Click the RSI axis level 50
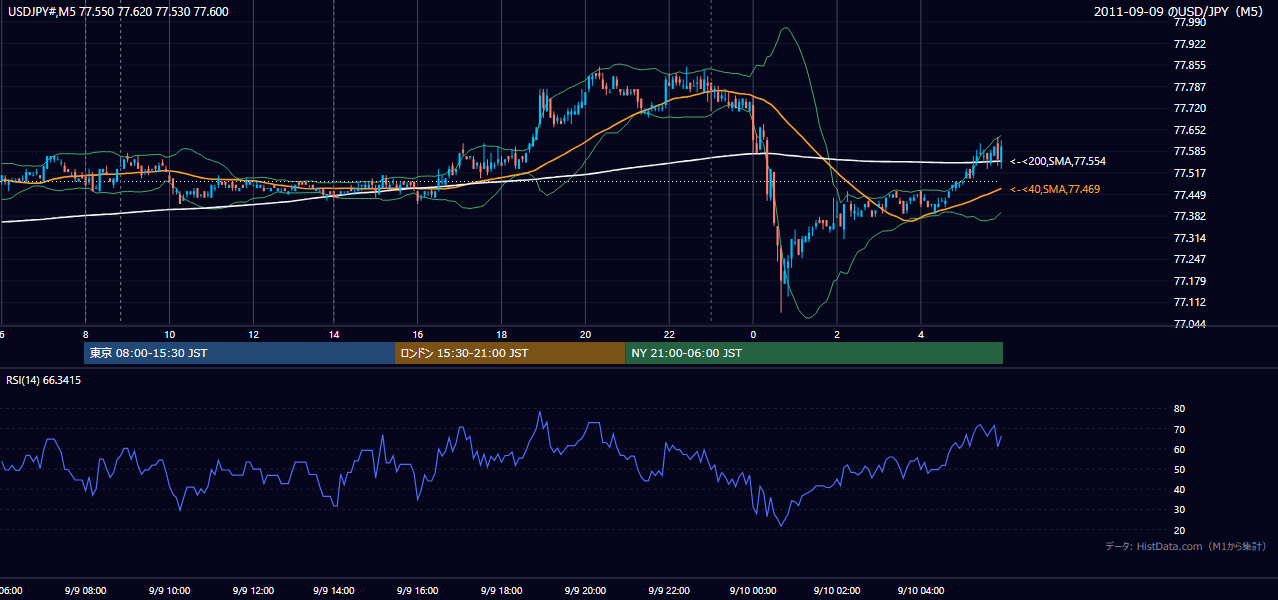The height and width of the screenshot is (600, 1278). point(1179,469)
